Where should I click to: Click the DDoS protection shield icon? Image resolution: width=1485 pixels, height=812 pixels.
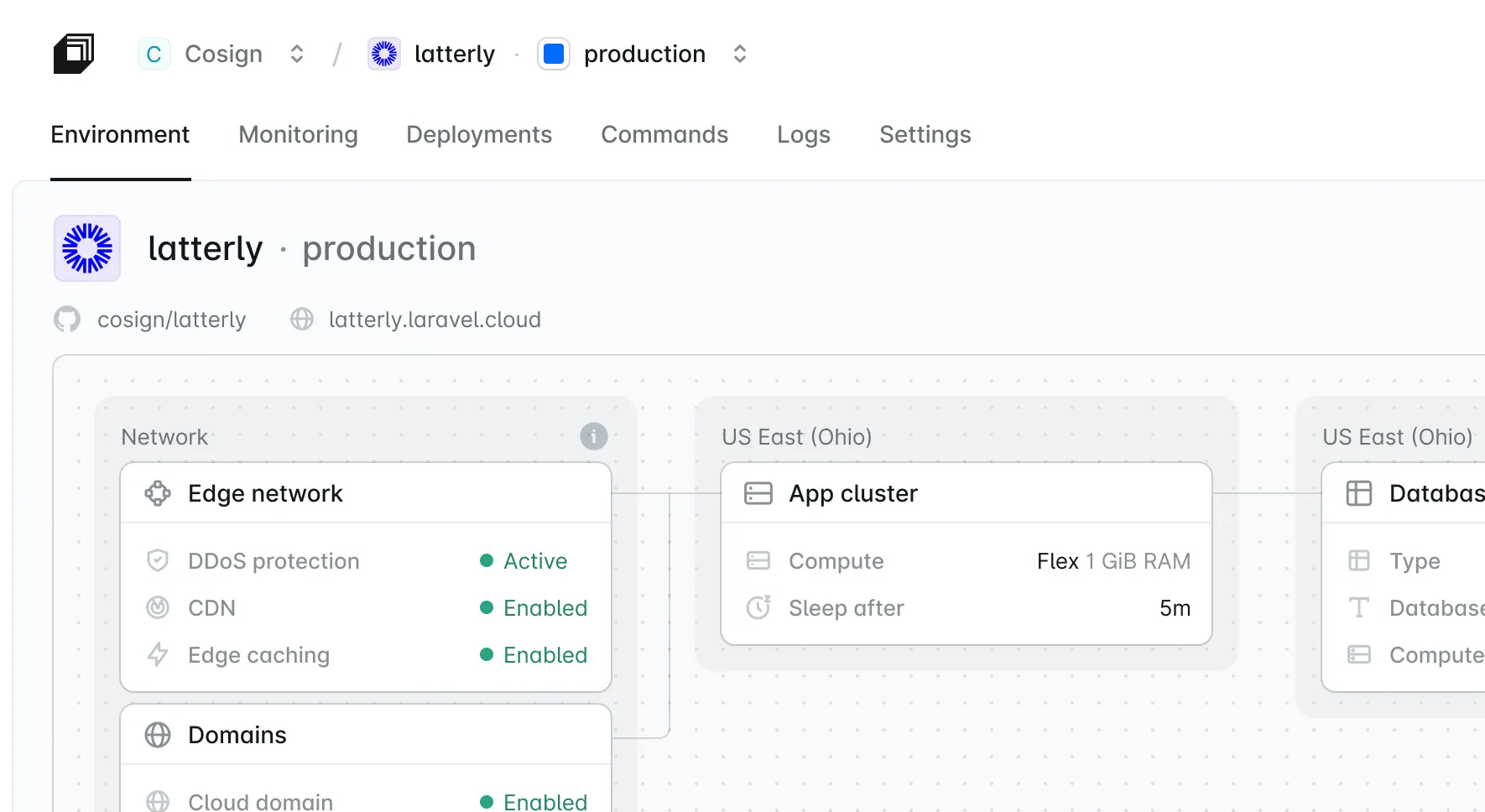point(158,560)
